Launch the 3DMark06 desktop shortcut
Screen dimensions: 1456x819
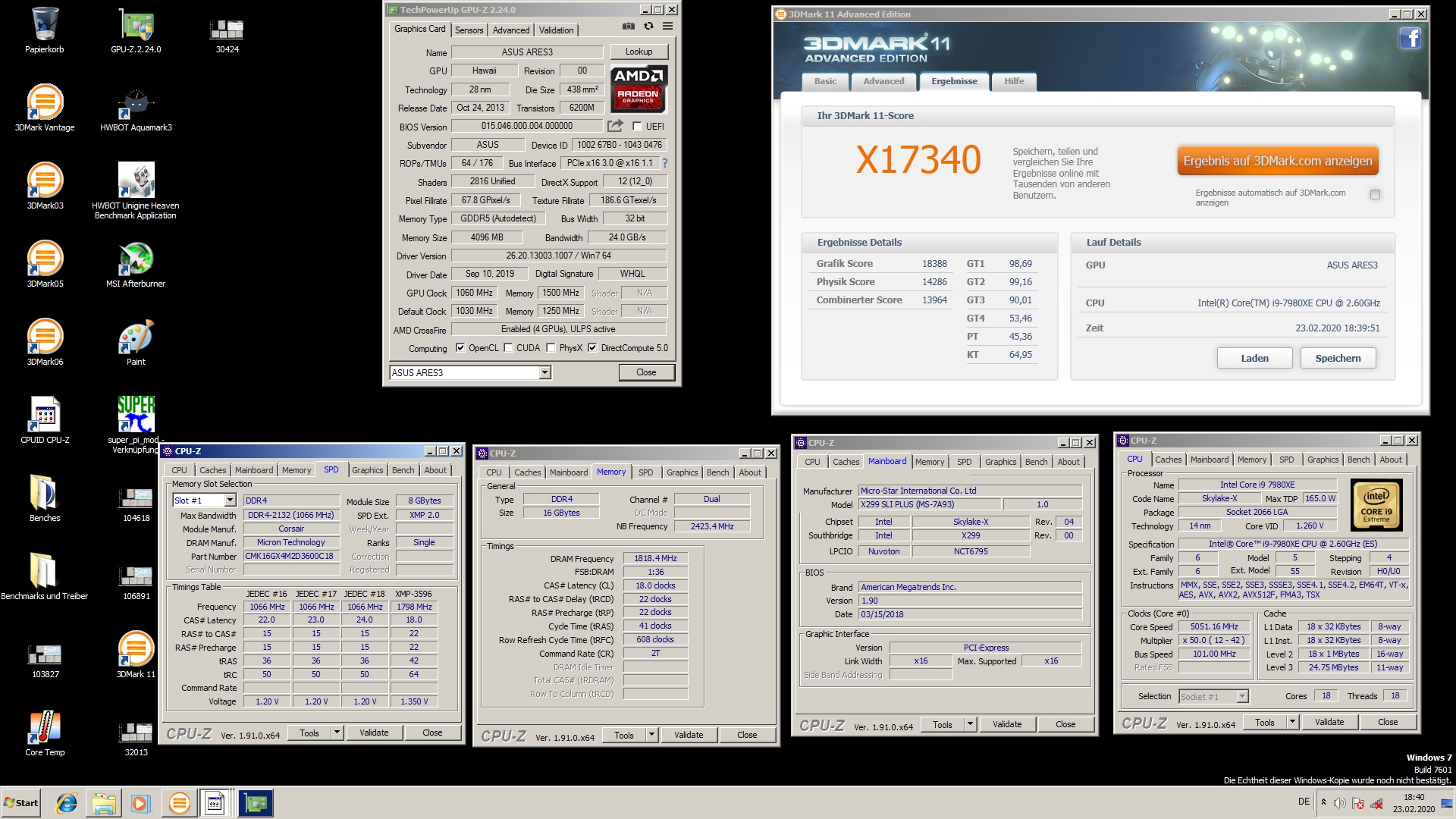point(45,342)
